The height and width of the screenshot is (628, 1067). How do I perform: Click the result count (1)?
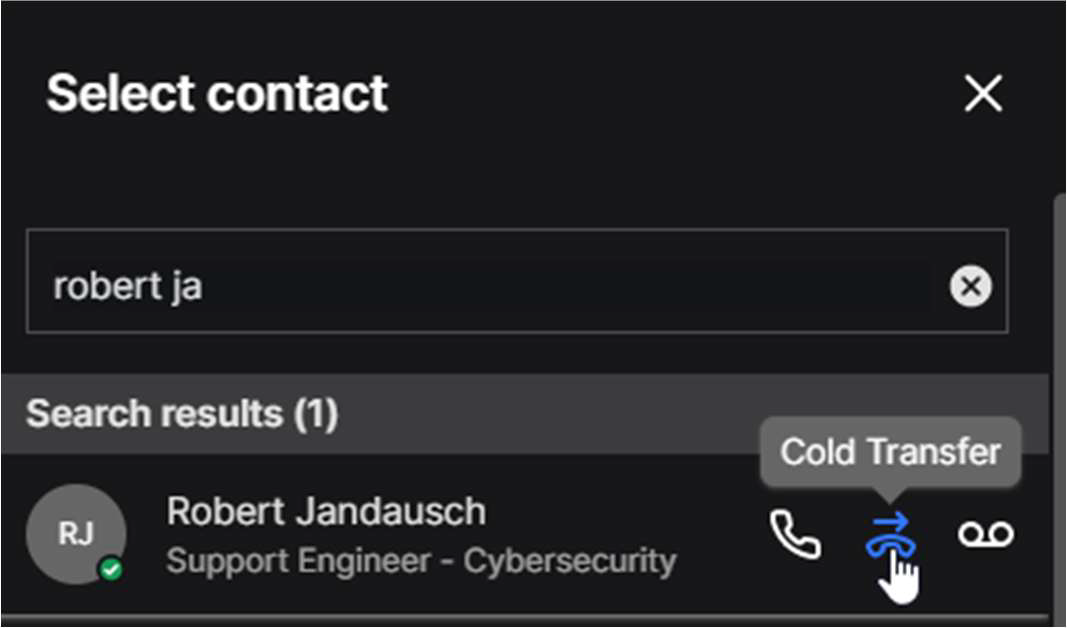click(x=316, y=414)
